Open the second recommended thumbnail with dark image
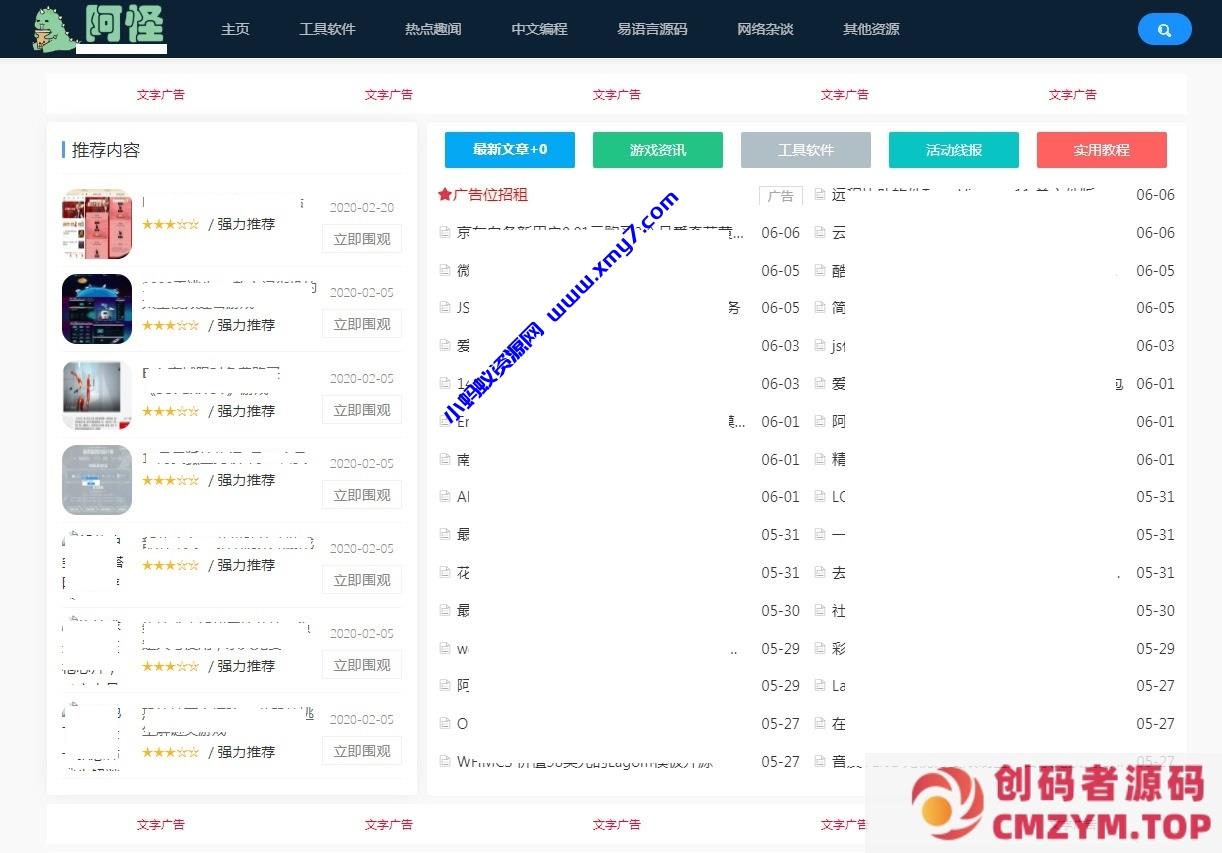 pyautogui.click(x=97, y=309)
